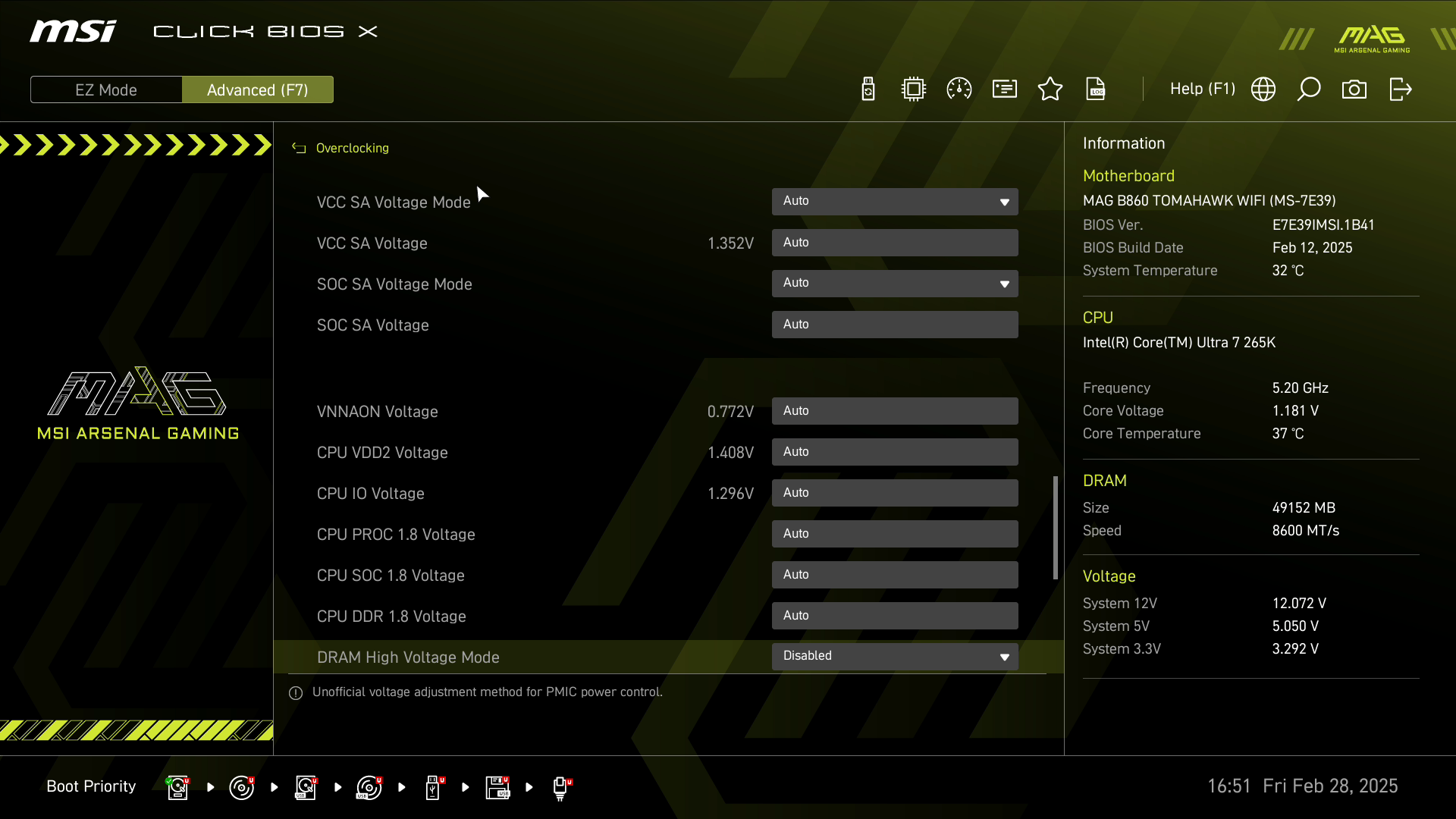Open the M-Flash USB BIOS update icon
The height and width of the screenshot is (819, 1456).
point(868,89)
